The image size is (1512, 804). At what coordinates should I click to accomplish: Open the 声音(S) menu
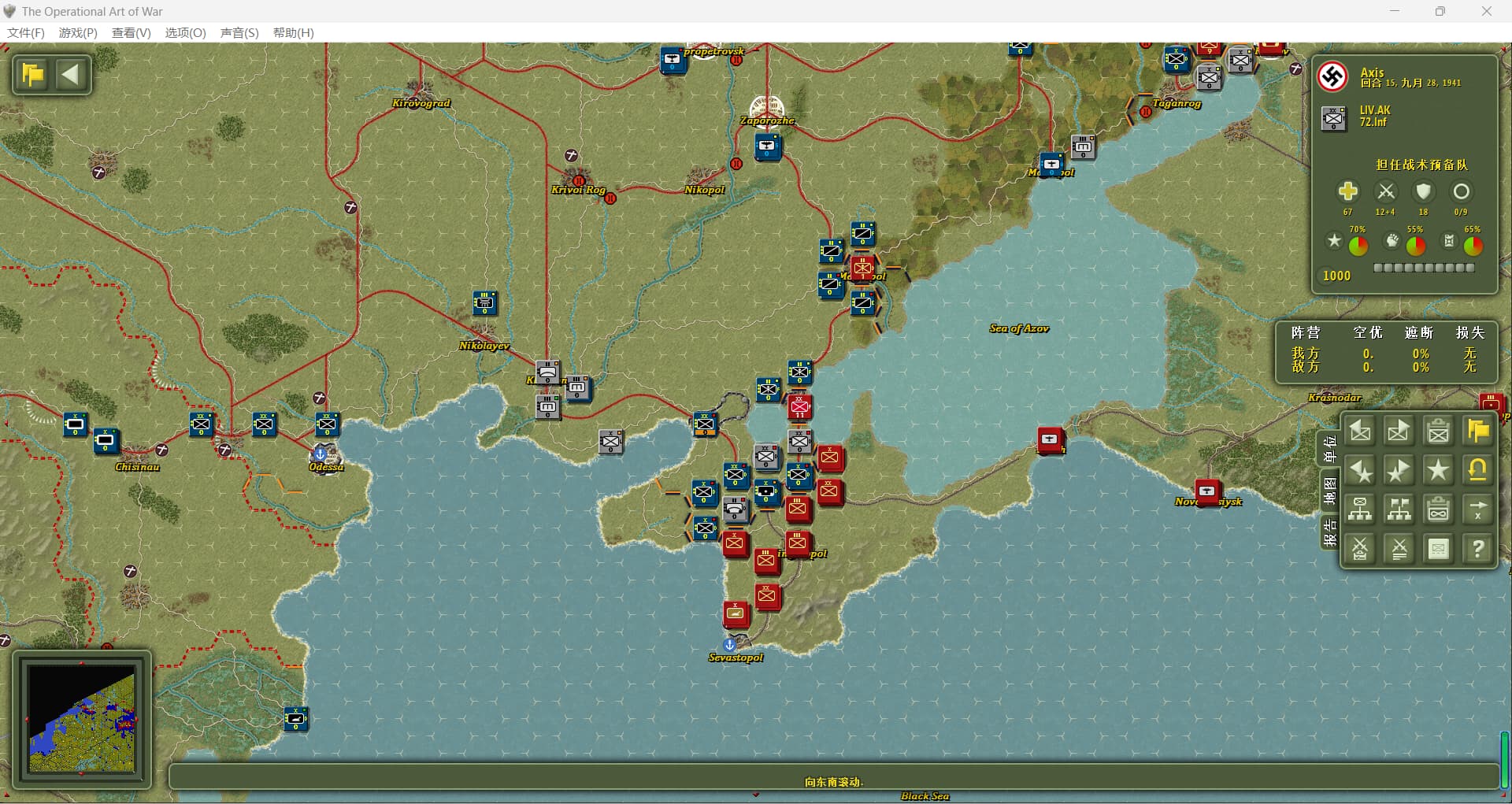pos(239,32)
